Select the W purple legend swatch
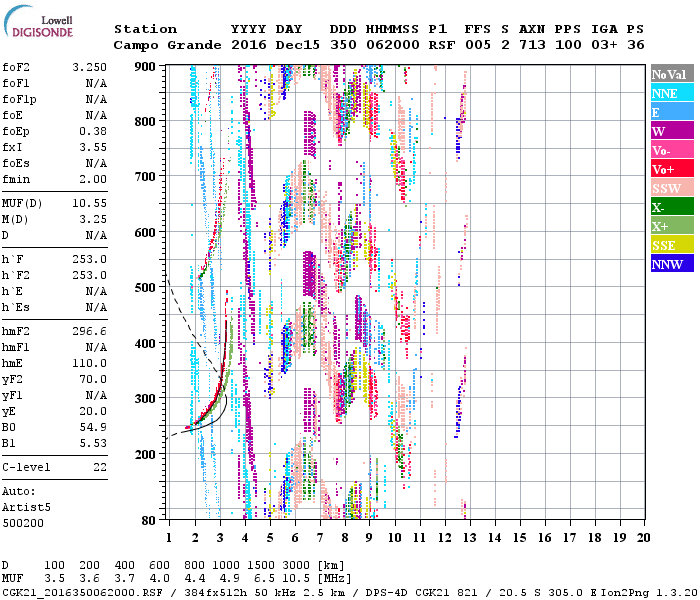 672,131
